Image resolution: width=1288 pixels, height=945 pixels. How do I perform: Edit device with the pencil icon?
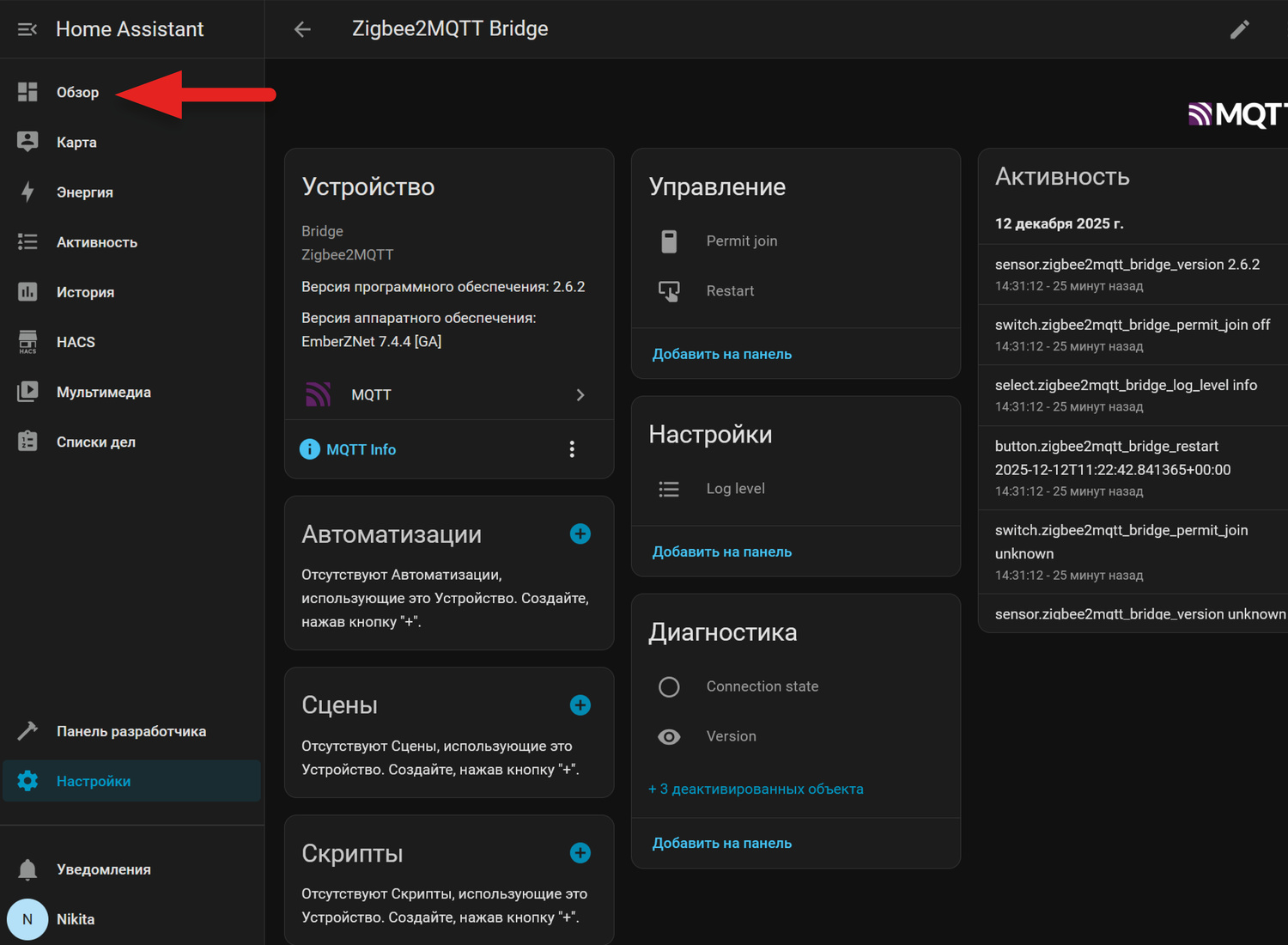pos(1239,29)
